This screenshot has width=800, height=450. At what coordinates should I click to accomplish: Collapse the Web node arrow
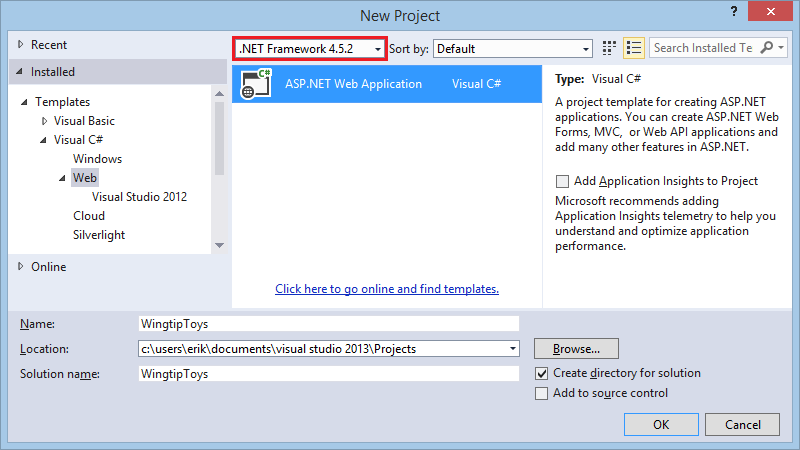click(x=62, y=178)
